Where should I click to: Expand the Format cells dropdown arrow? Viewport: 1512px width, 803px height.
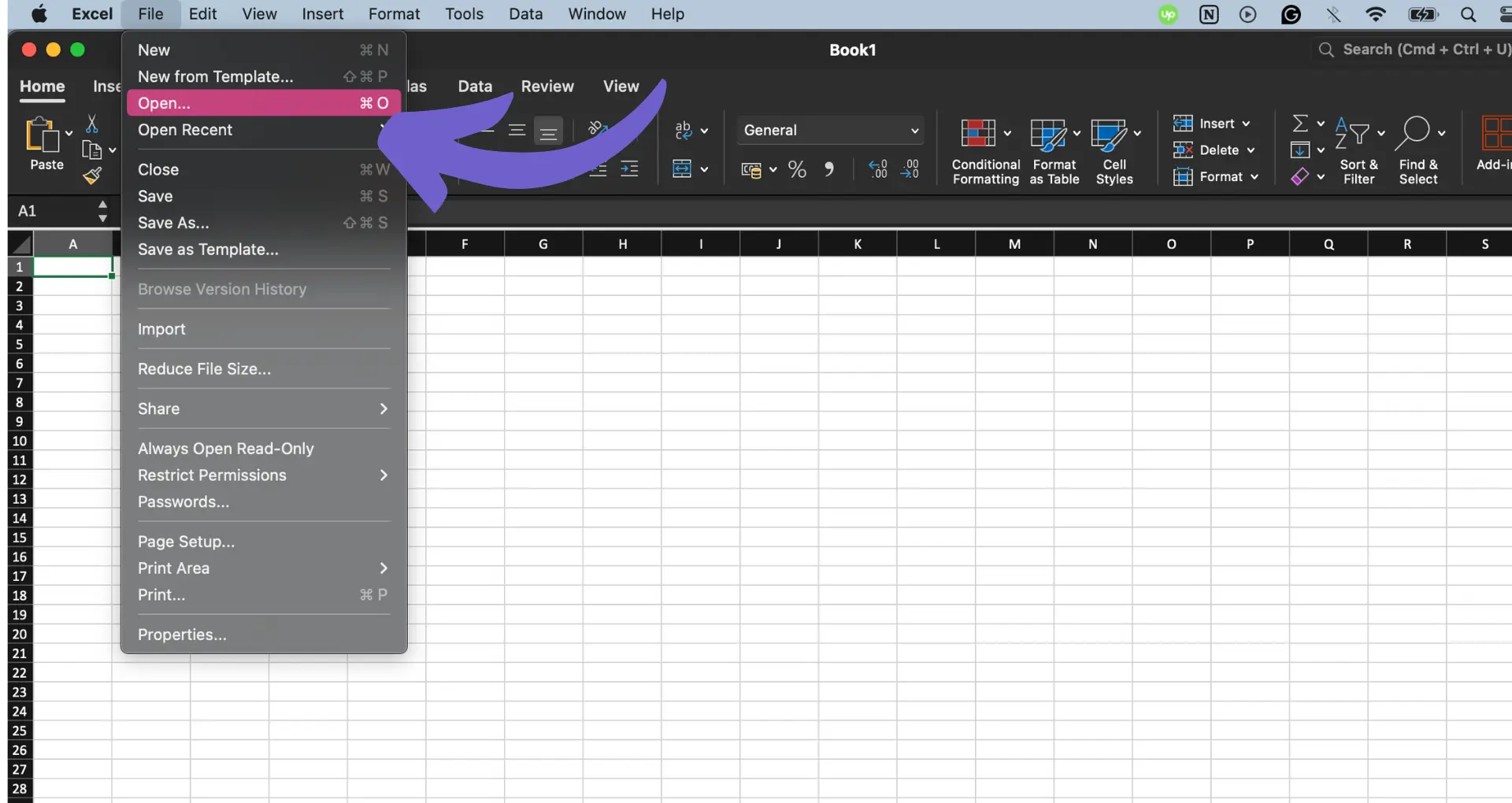coord(1254,177)
